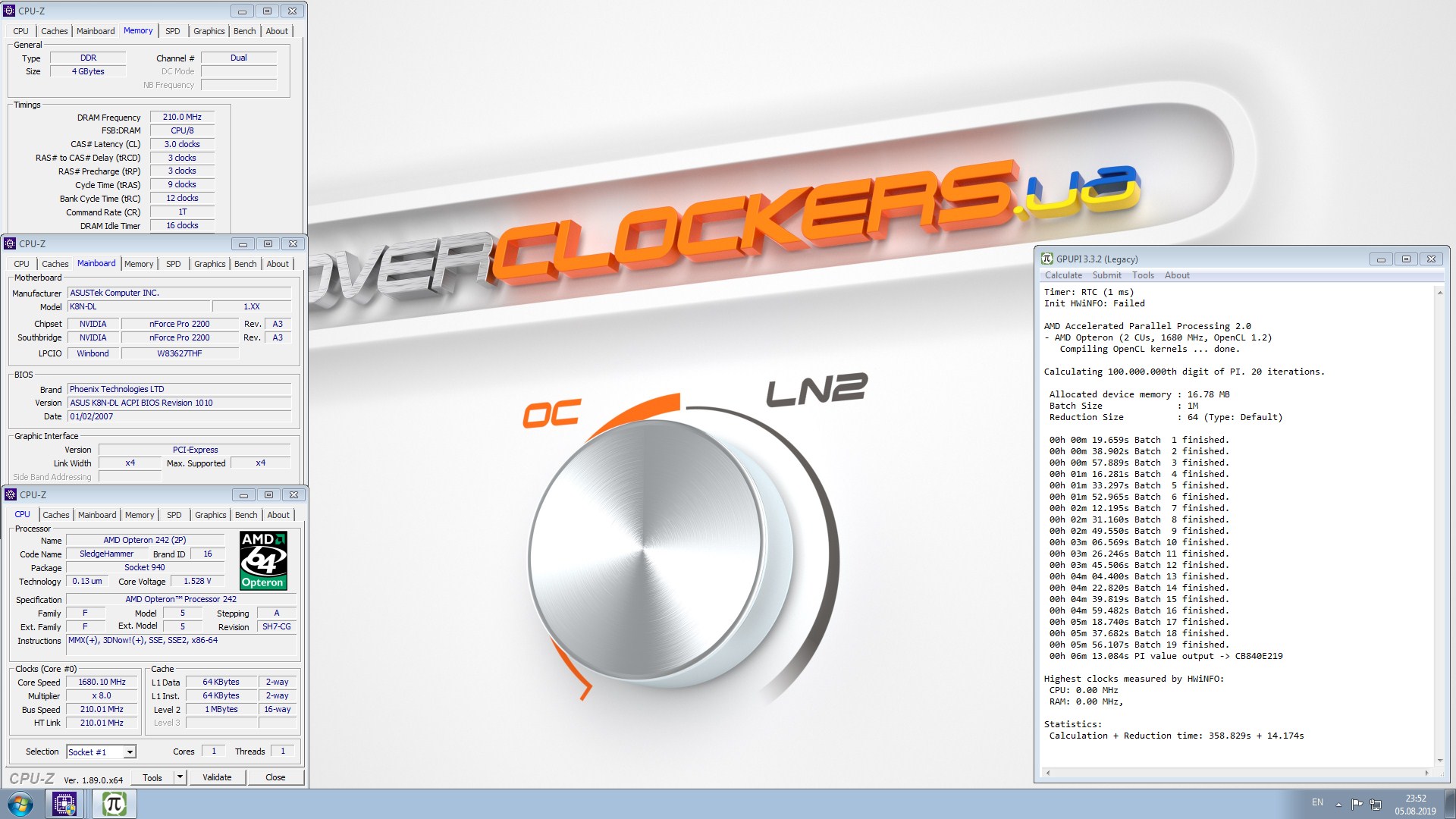
Task: Click the PI value output line CB840E219
Action: pos(1166,656)
